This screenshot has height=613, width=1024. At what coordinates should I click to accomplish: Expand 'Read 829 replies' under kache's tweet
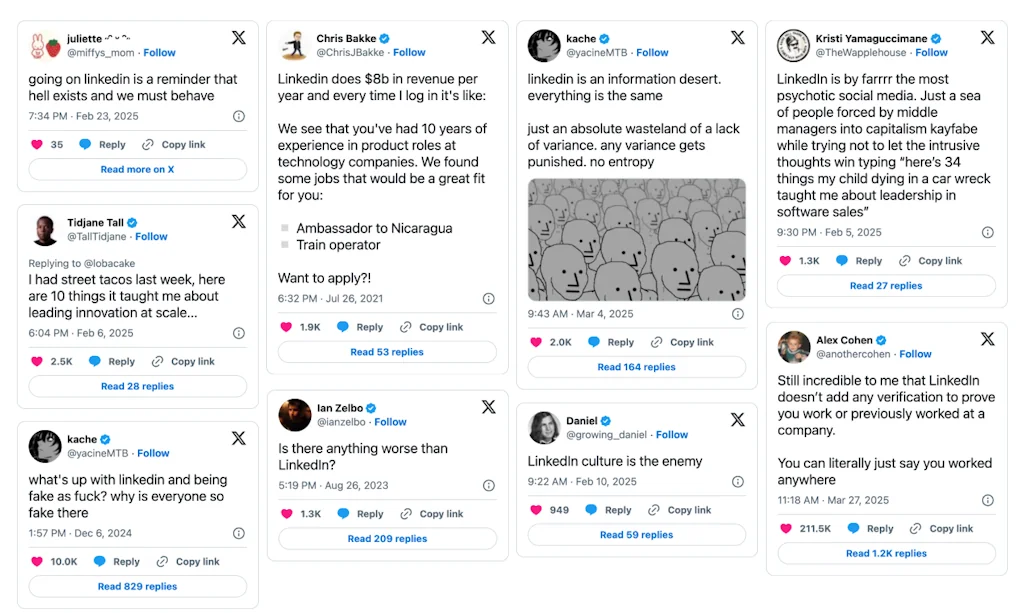point(137,586)
